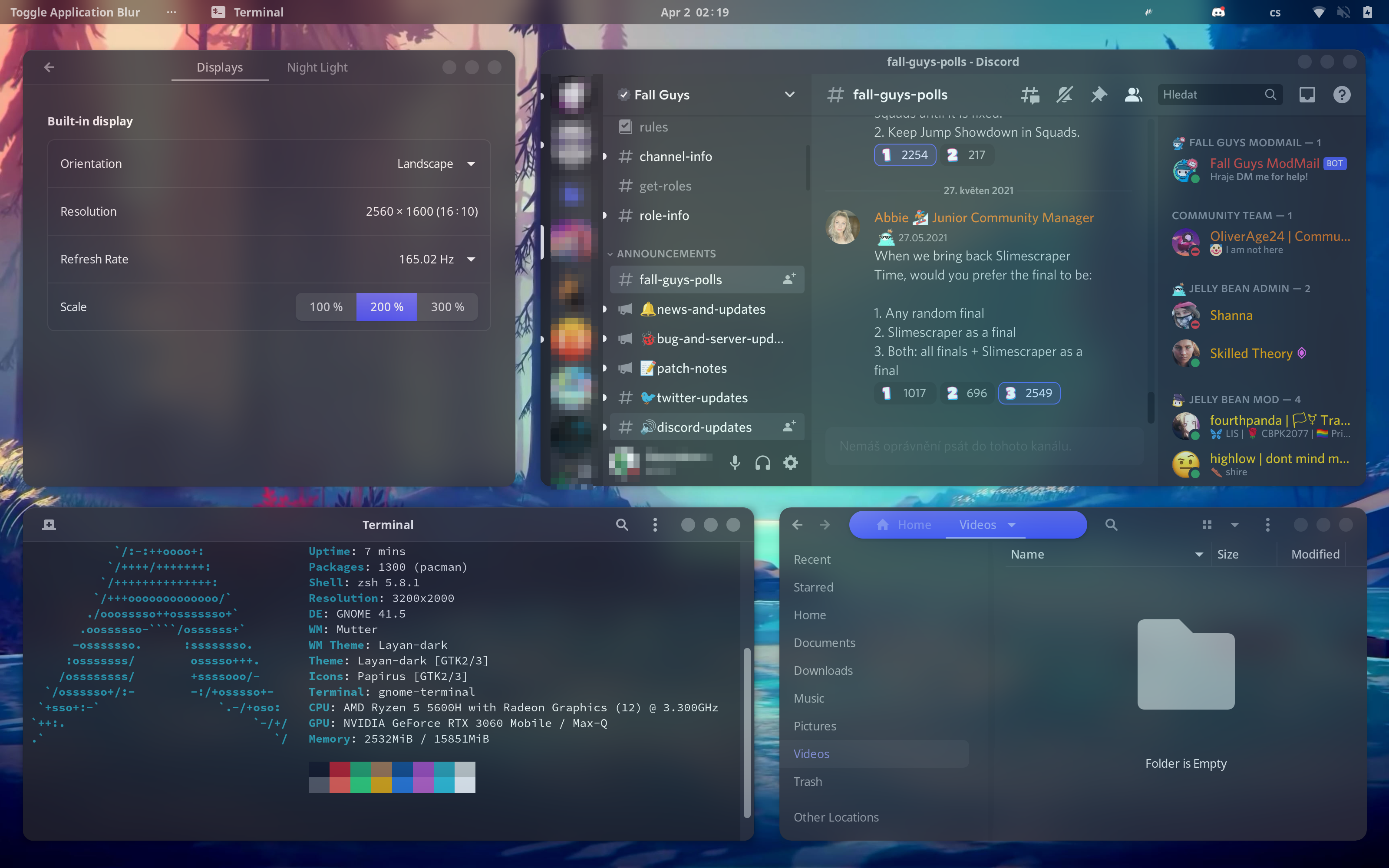Screen dimensions: 1389x868
Task: Mute microphone in Discord user panel
Action: [734, 463]
